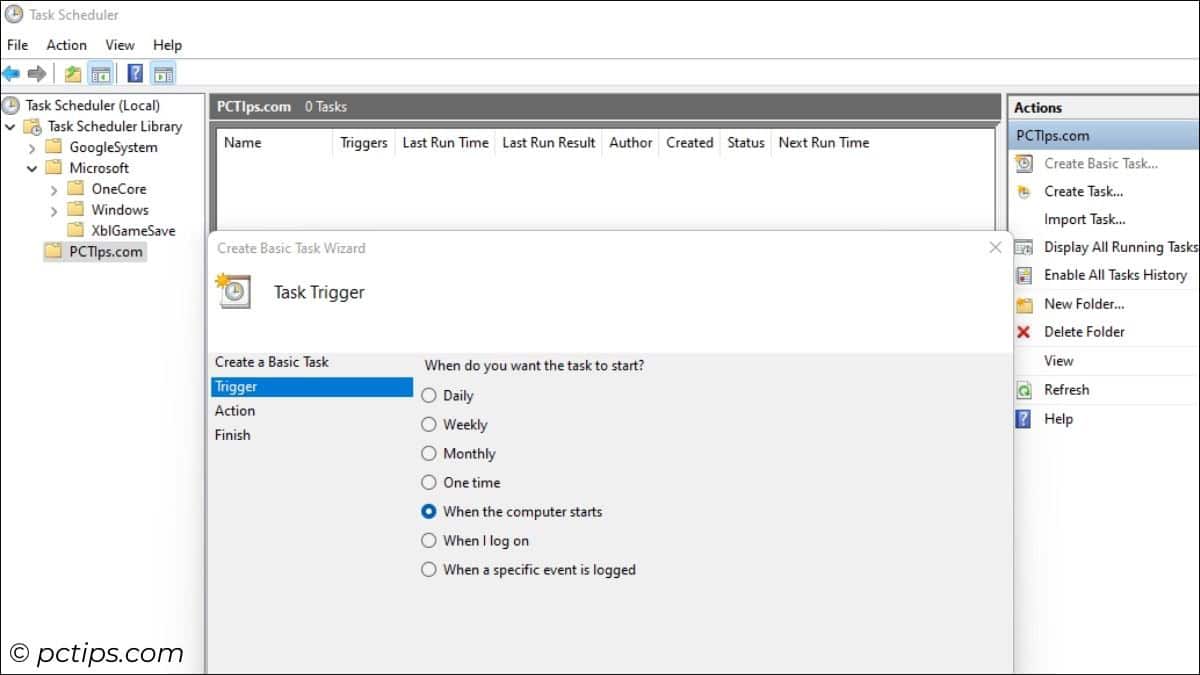Viewport: 1200px width, 675px height.
Task: Select When a specific event is logged
Action: pos(429,569)
